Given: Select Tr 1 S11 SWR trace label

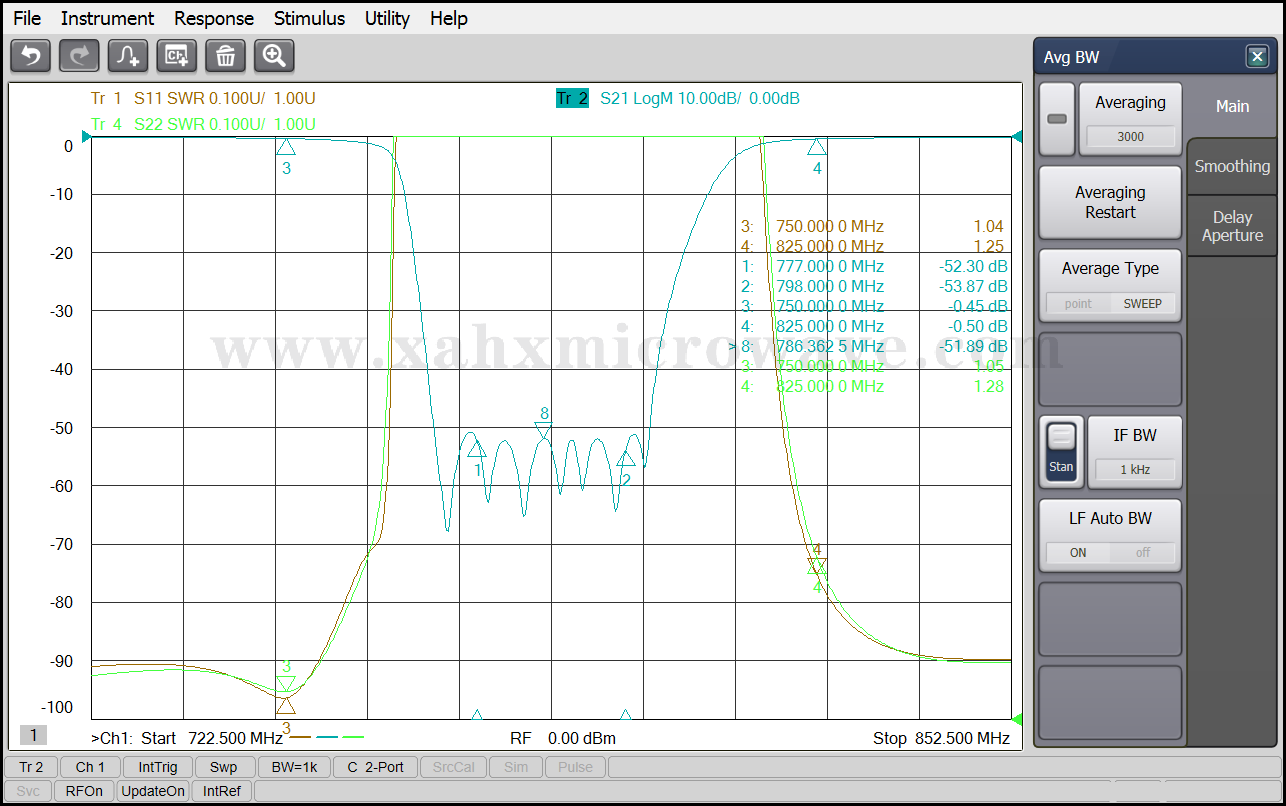Looking at the screenshot, I should [x=203, y=98].
